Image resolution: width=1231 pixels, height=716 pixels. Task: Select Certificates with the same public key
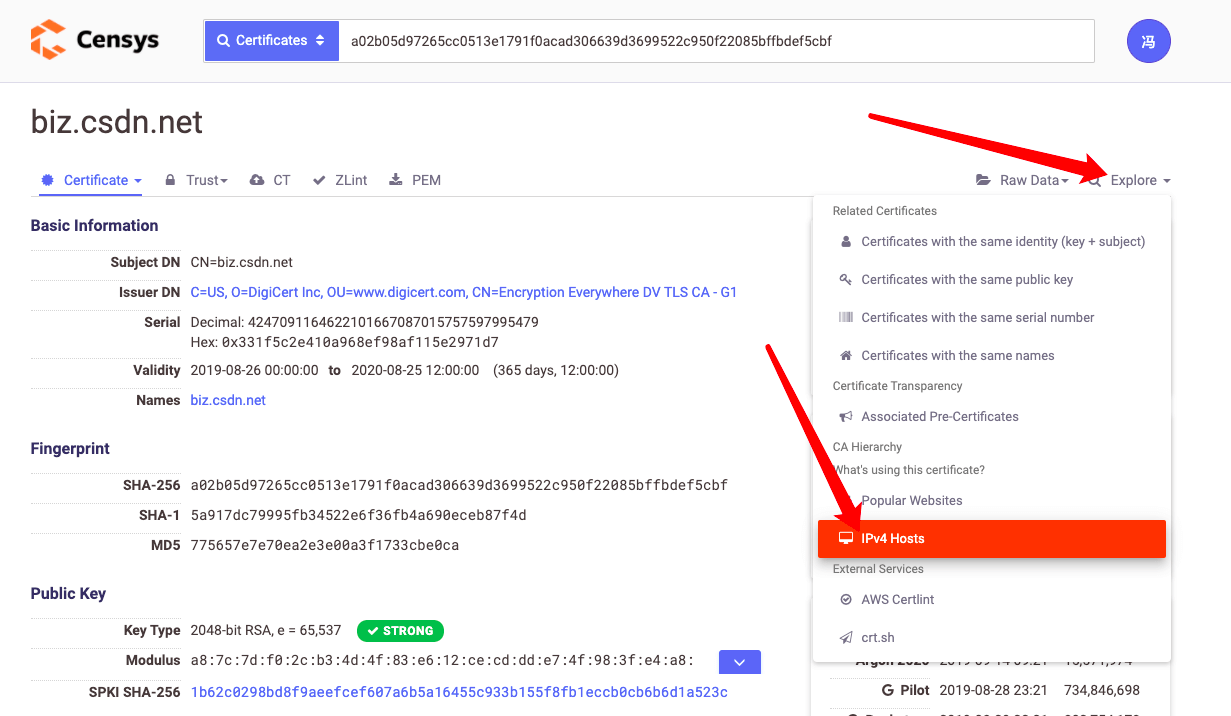992,279
